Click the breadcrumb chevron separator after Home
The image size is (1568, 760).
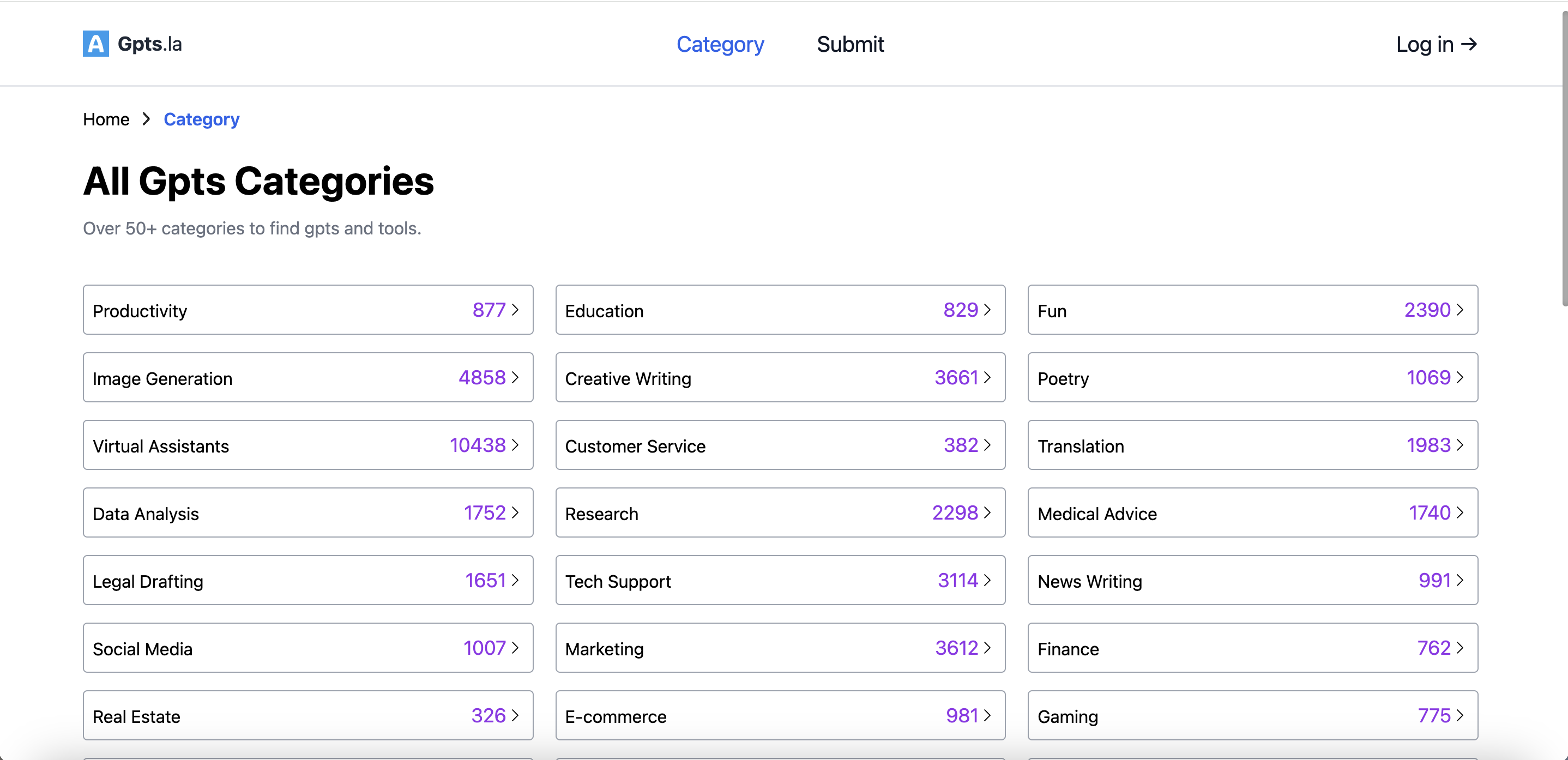(x=146, y=119)
